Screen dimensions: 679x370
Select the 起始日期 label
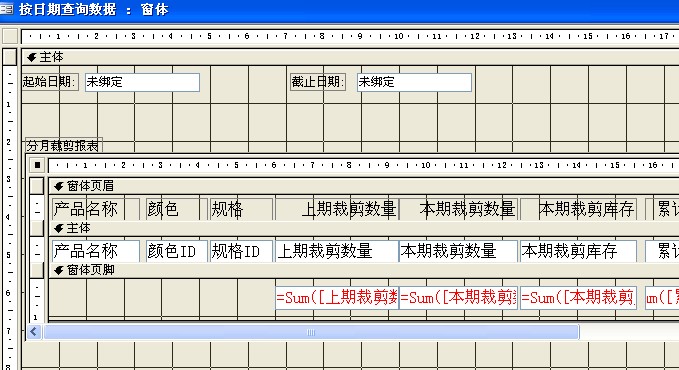click(x=50, y=82)
